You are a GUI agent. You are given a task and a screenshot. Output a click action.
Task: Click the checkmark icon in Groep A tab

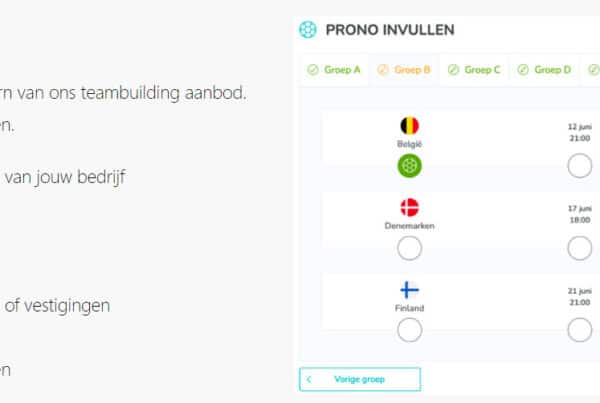(313, 70)
